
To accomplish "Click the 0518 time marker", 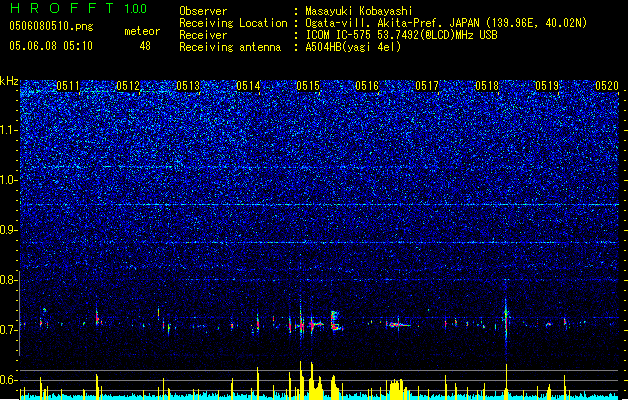I will click(x=487, y=86).
